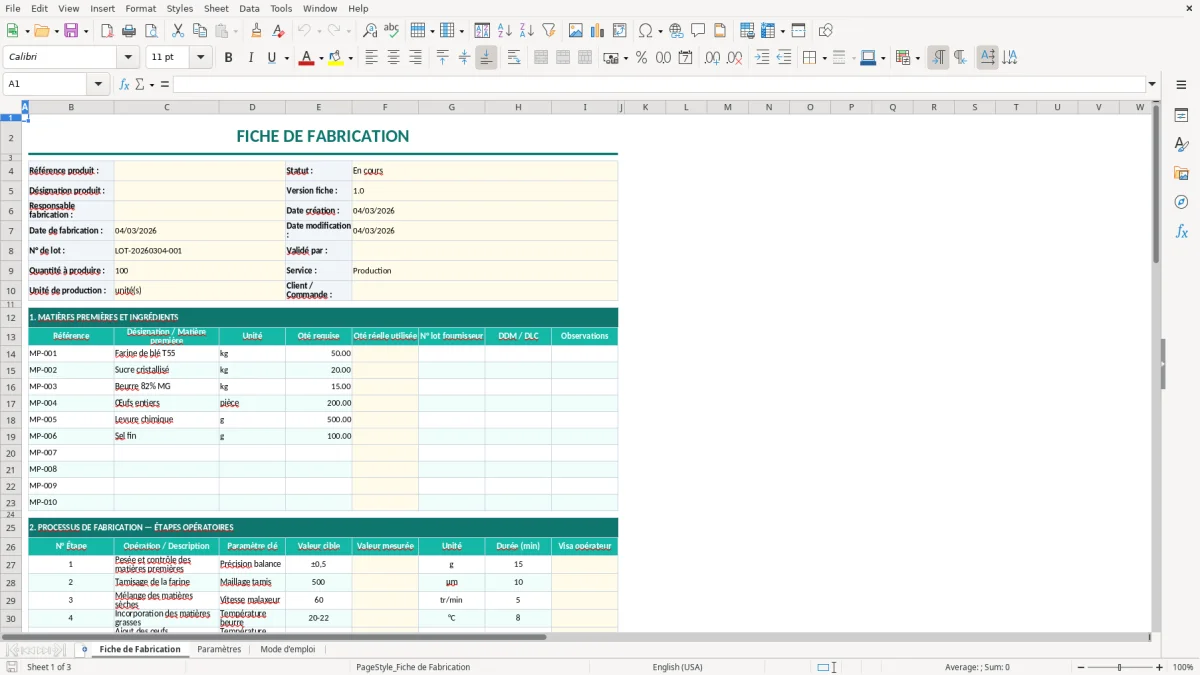This screenshot has height=675, width=1200.
Task: Apply the yellow background color
Action: pos(336,58)
